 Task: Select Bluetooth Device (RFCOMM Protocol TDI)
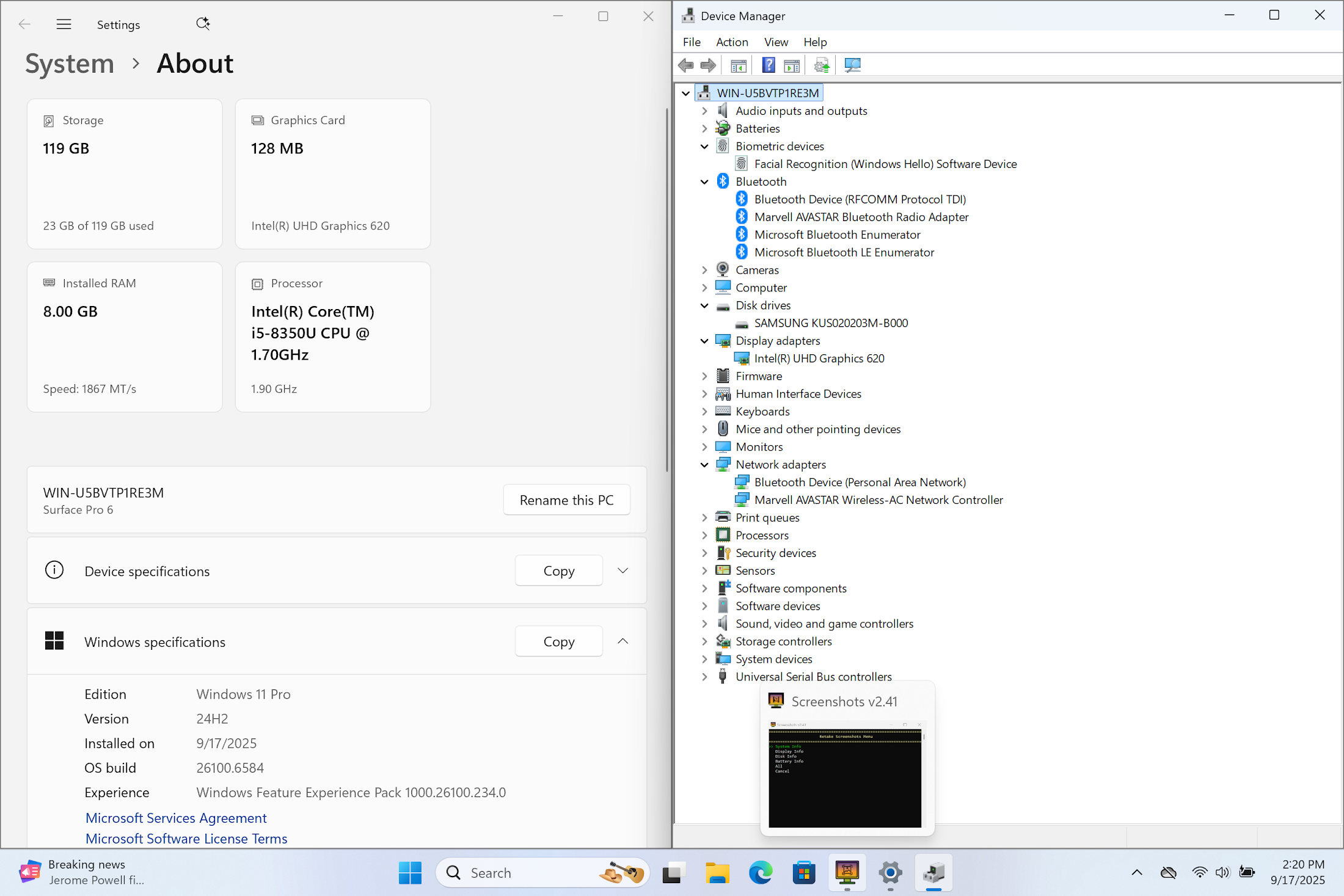click(860, 200)
